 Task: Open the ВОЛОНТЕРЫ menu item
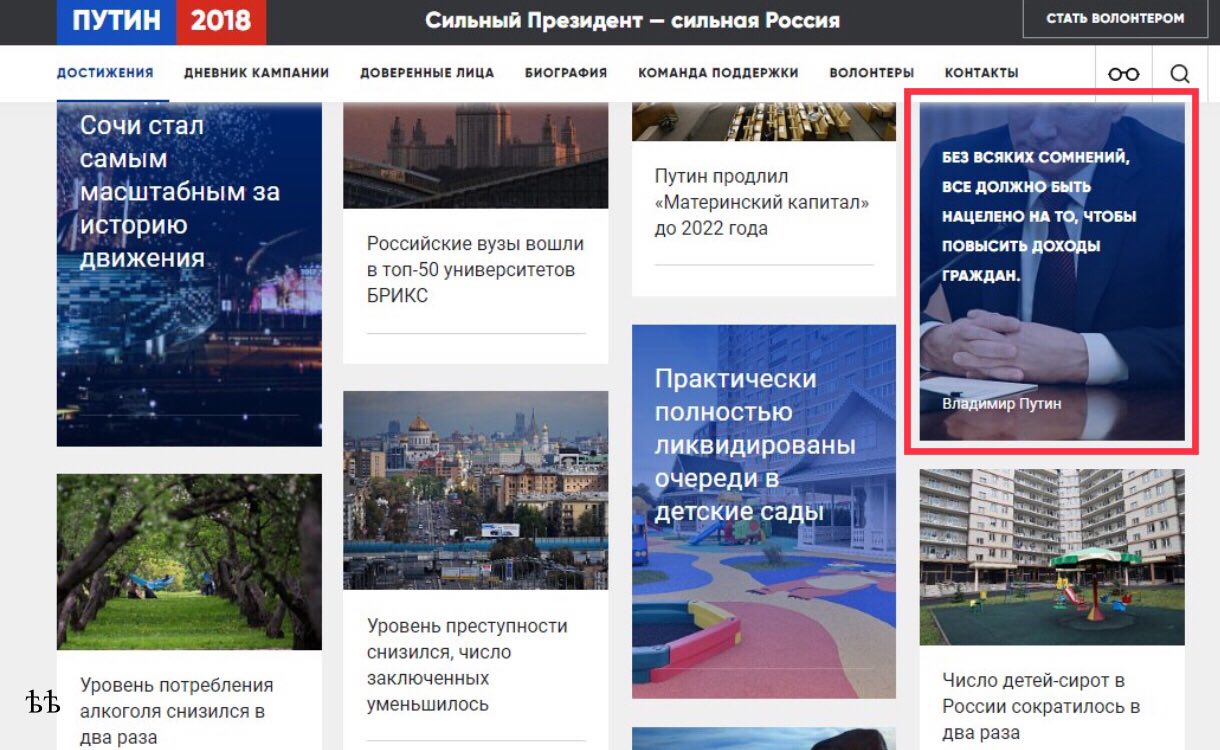[871, 73]
